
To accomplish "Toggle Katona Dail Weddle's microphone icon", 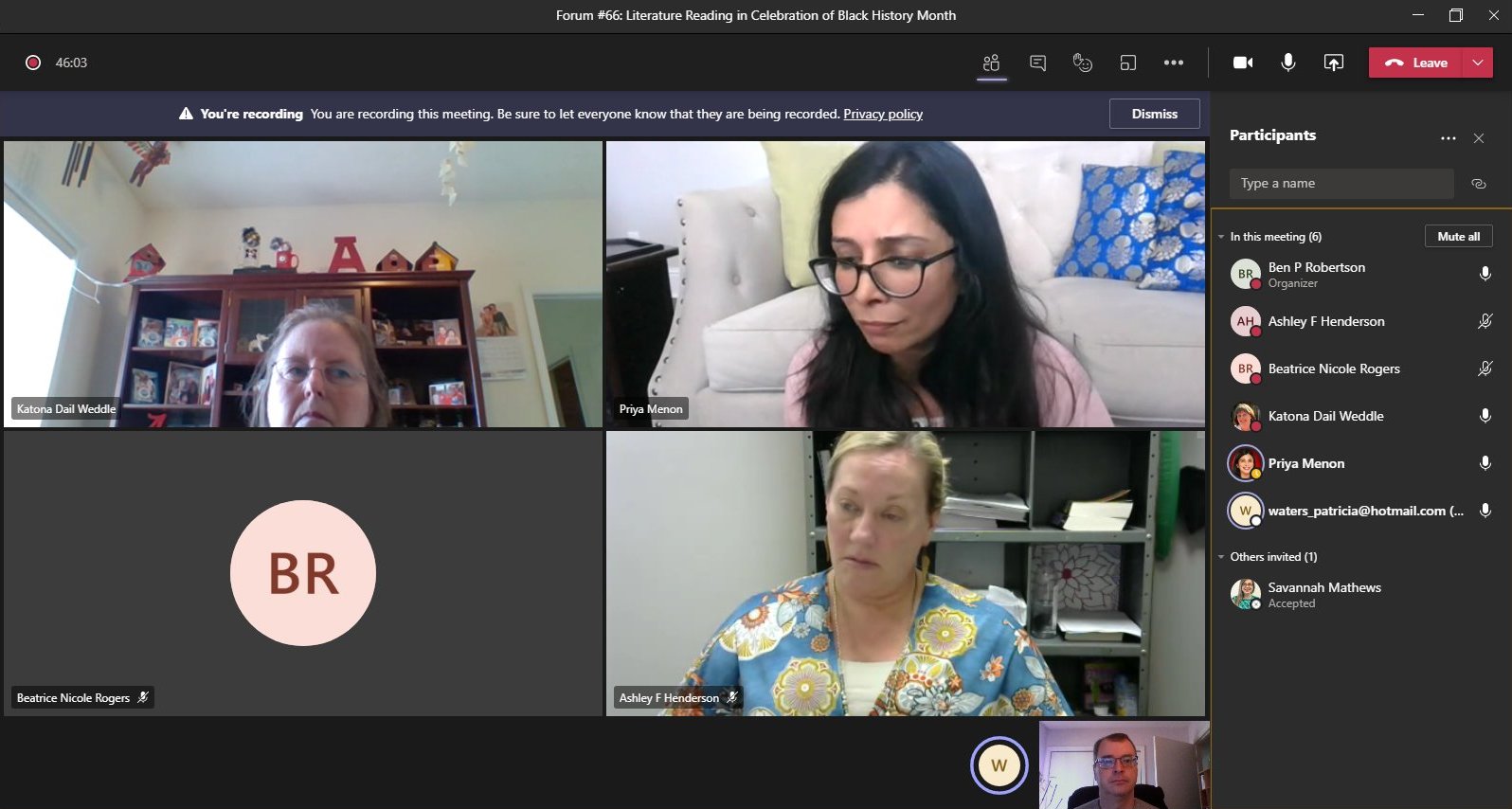I will (1485, 416).
